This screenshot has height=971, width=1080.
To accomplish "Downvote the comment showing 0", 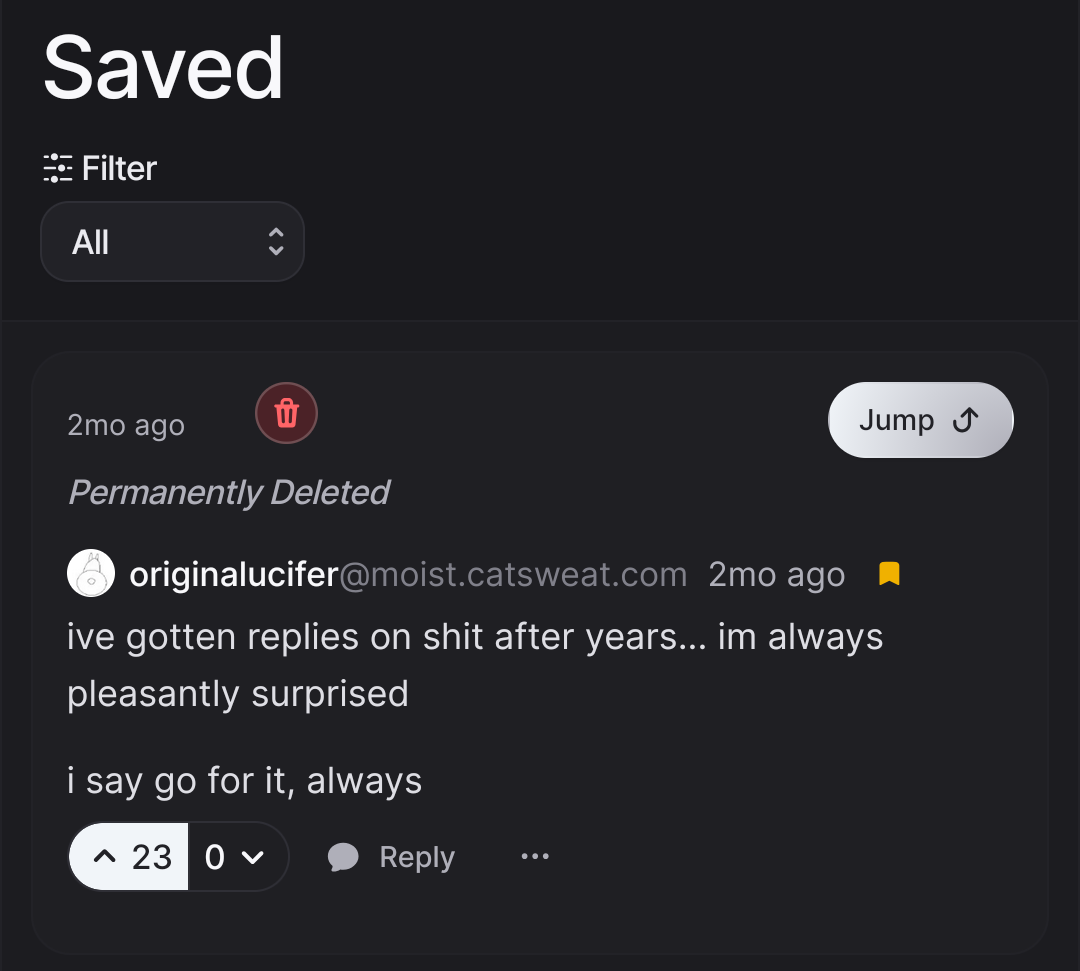I will click(x=238, y=857).
